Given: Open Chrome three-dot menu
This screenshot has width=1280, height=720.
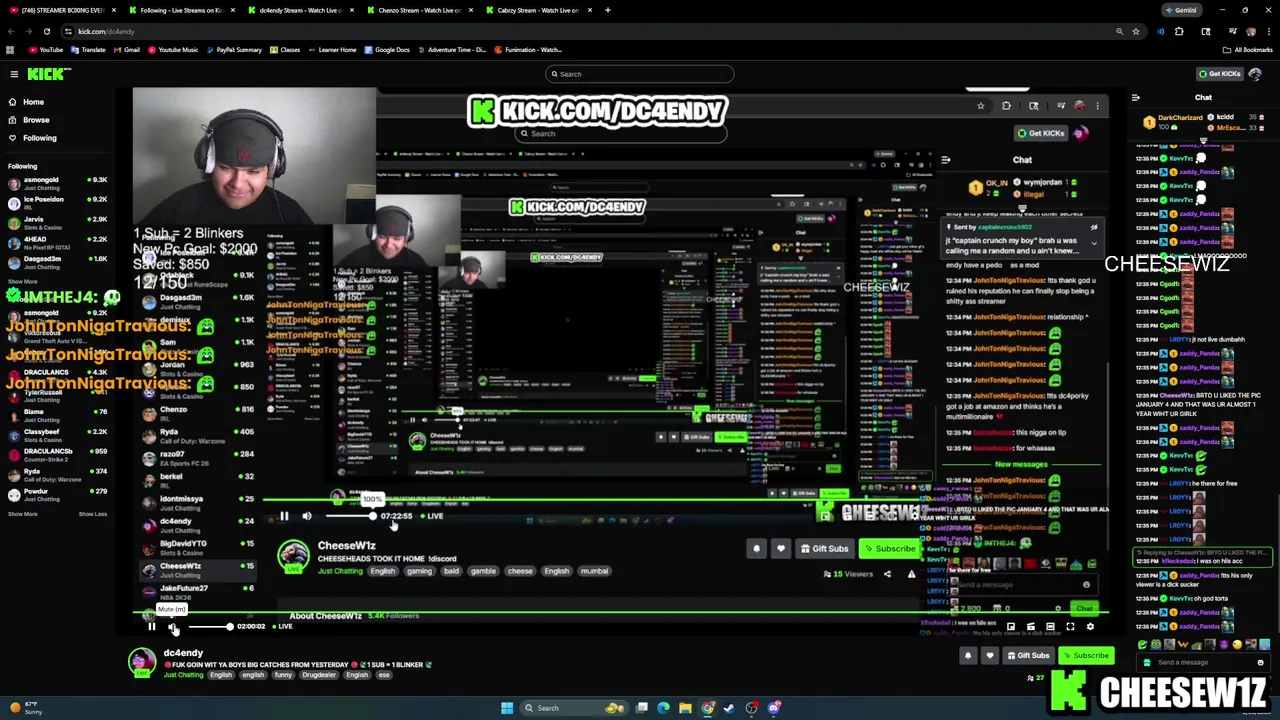Looking at the screenshot, I should pos(1267,31).
